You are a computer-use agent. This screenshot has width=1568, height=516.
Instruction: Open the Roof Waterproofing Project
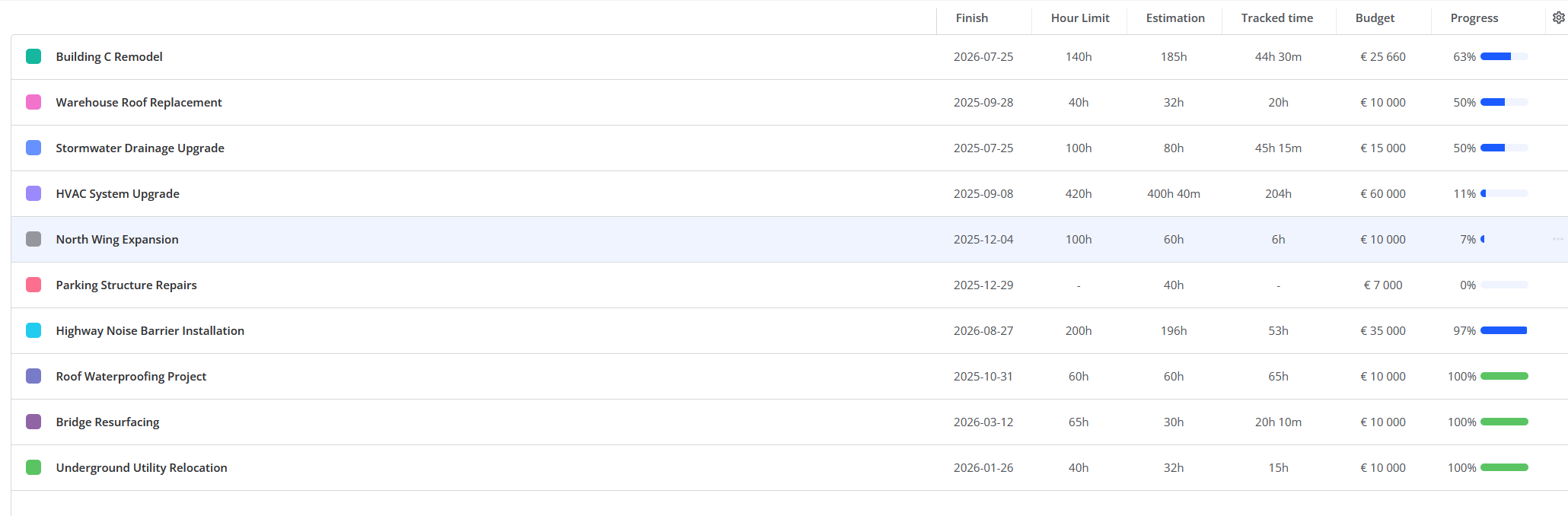[x=131, y=376]
